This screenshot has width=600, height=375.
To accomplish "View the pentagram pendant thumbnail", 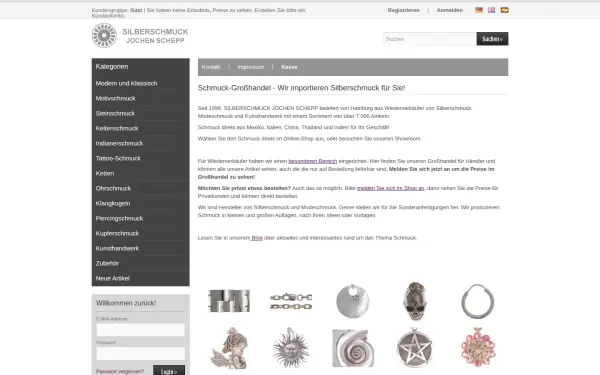I will pyautogui.click(x=414, y=347).
